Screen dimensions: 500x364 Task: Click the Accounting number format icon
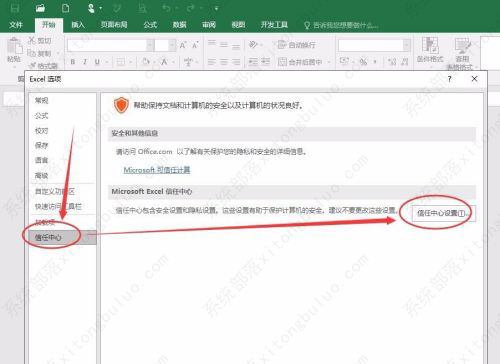click(x=344, y=62)
